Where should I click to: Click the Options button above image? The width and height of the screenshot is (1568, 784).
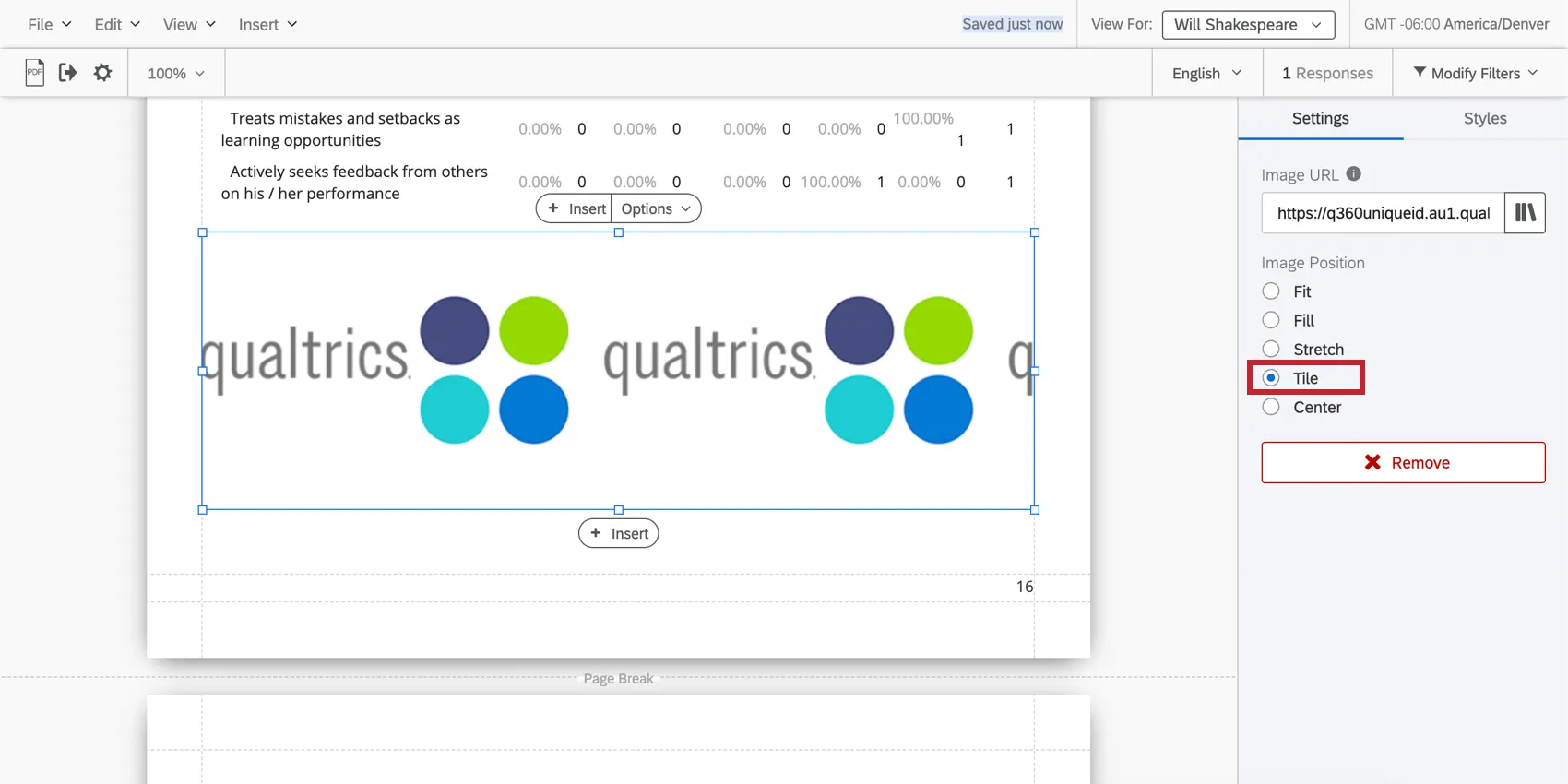coord(656,208)
